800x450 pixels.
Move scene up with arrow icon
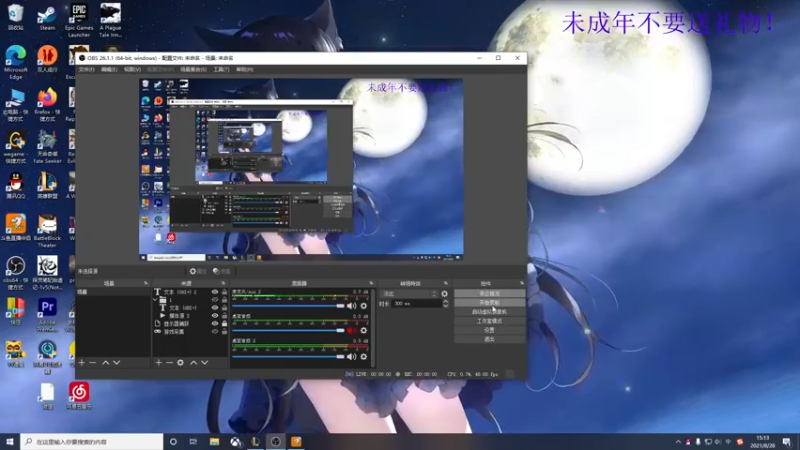tap(106, 363)
